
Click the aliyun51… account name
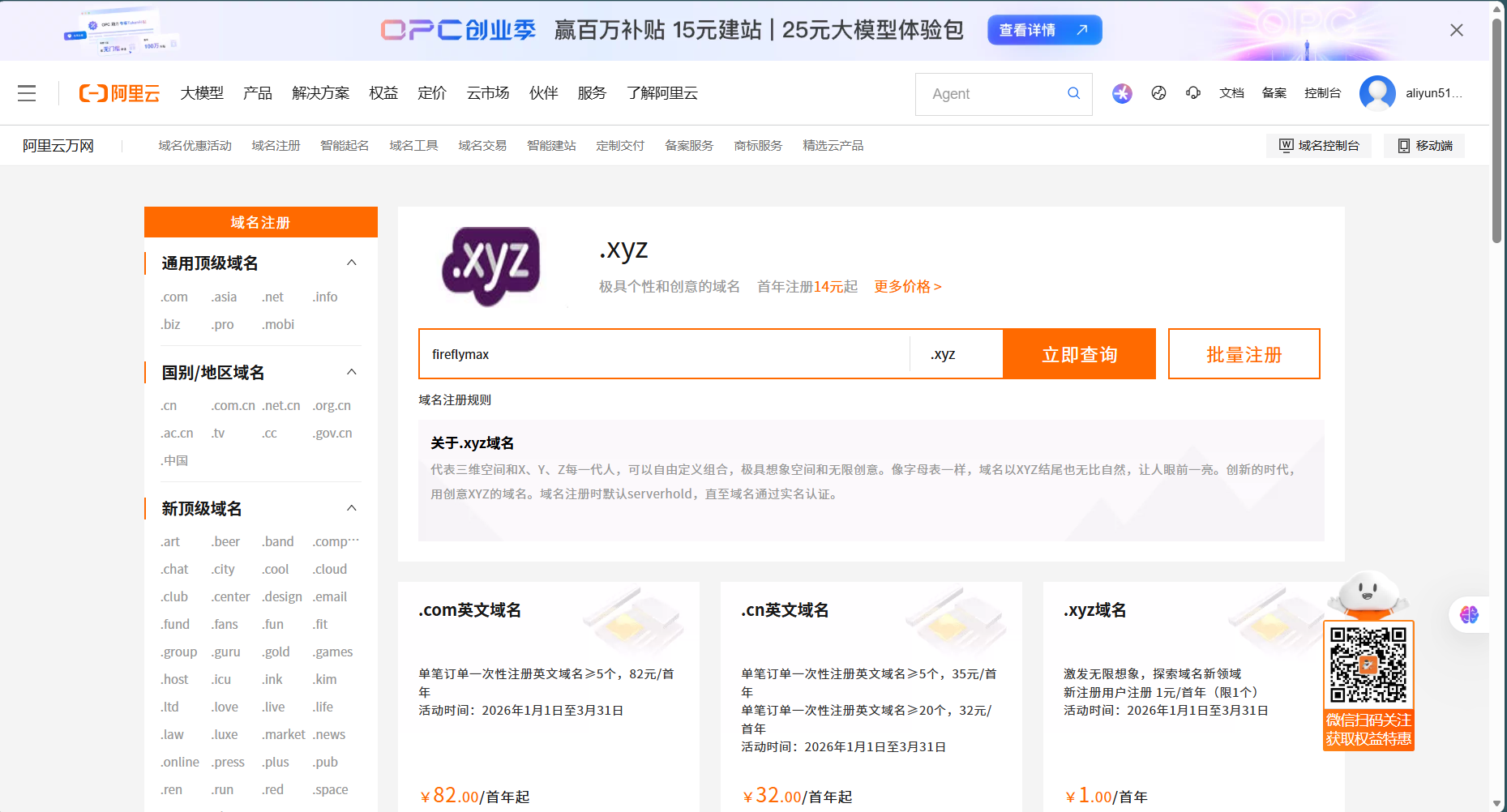(1434, 93)
